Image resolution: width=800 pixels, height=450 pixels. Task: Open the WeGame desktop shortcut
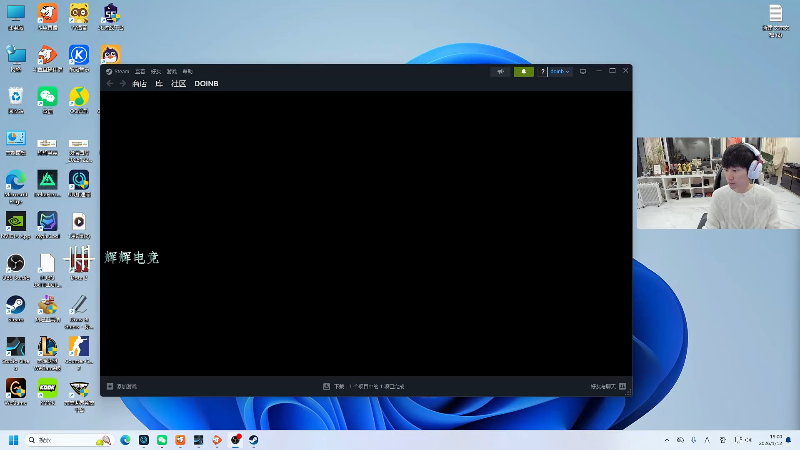click(16, 392)
